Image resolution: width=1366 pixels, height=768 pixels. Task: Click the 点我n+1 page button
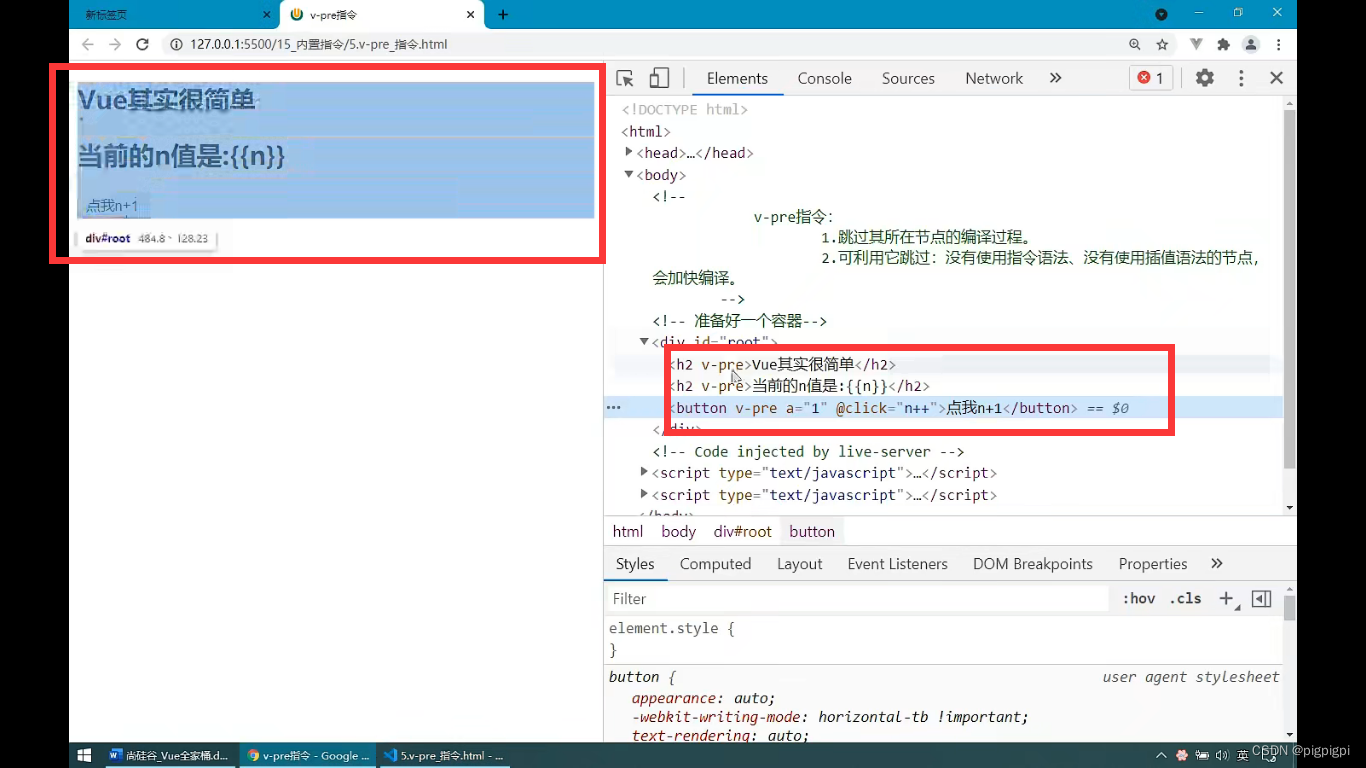(112, 206)
